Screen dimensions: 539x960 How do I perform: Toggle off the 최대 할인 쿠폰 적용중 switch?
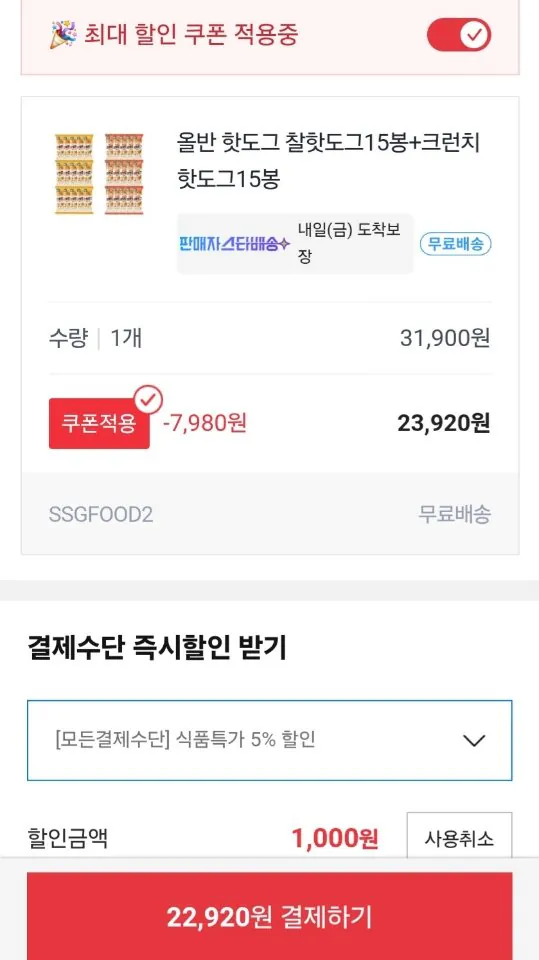pos(459,34)
